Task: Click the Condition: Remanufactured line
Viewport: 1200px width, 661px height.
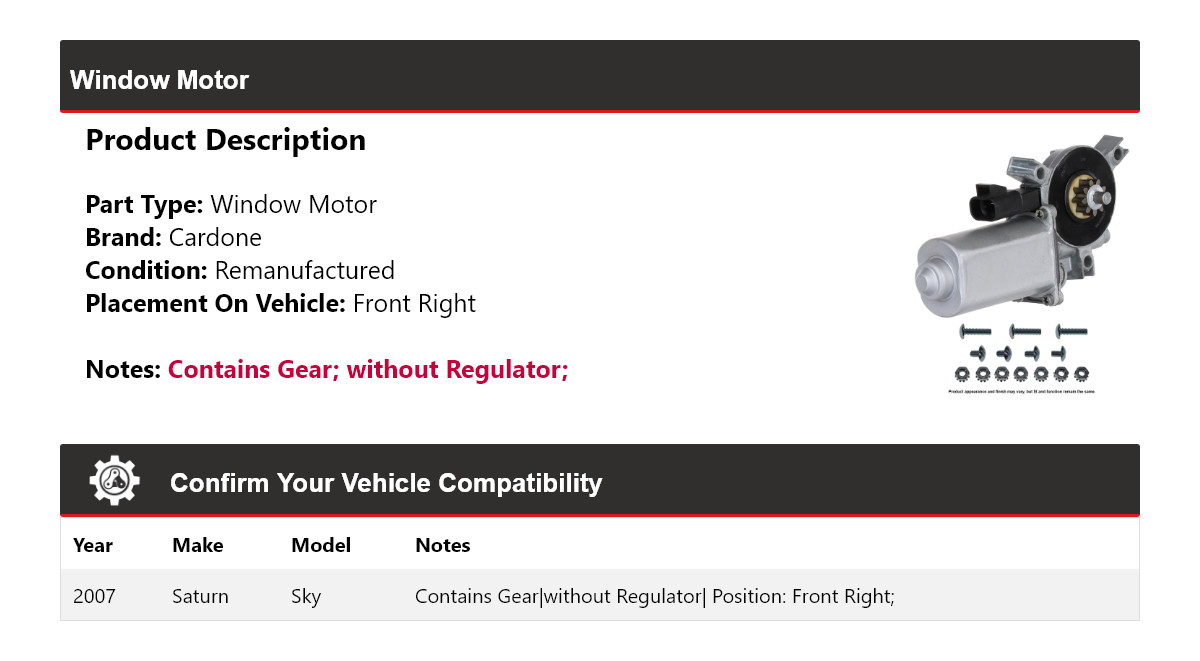Action: point(240,270)
